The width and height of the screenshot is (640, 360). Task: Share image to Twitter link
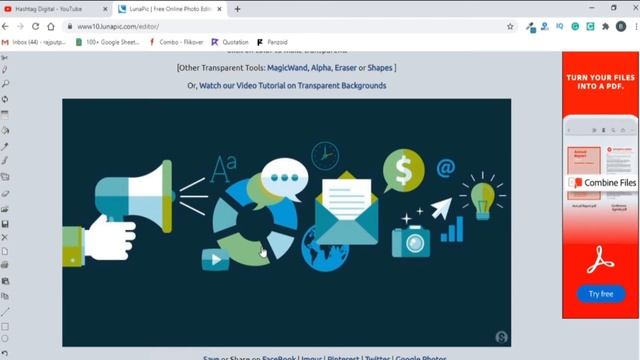coord(378,358)
